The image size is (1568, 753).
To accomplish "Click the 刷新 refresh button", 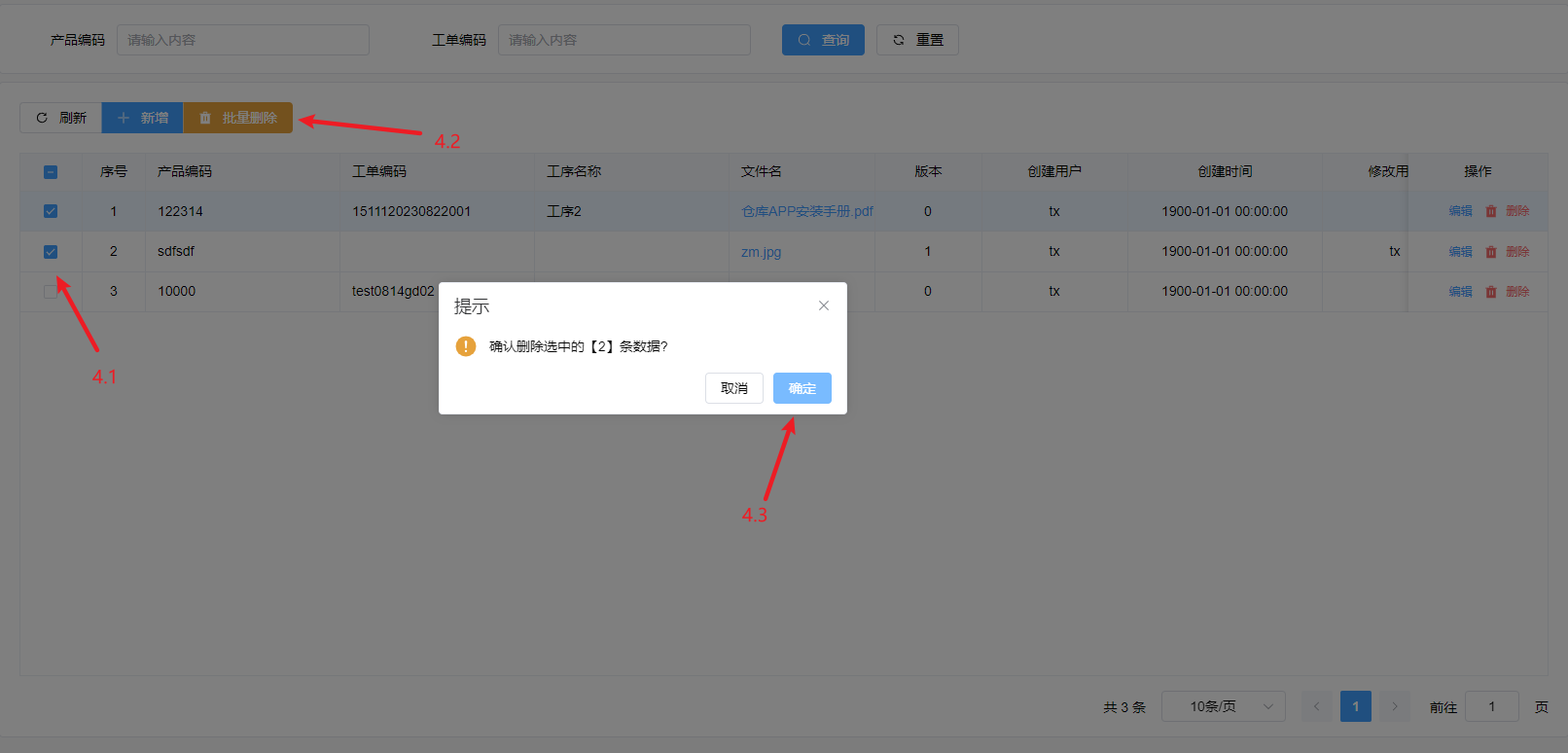I will 60,118.
